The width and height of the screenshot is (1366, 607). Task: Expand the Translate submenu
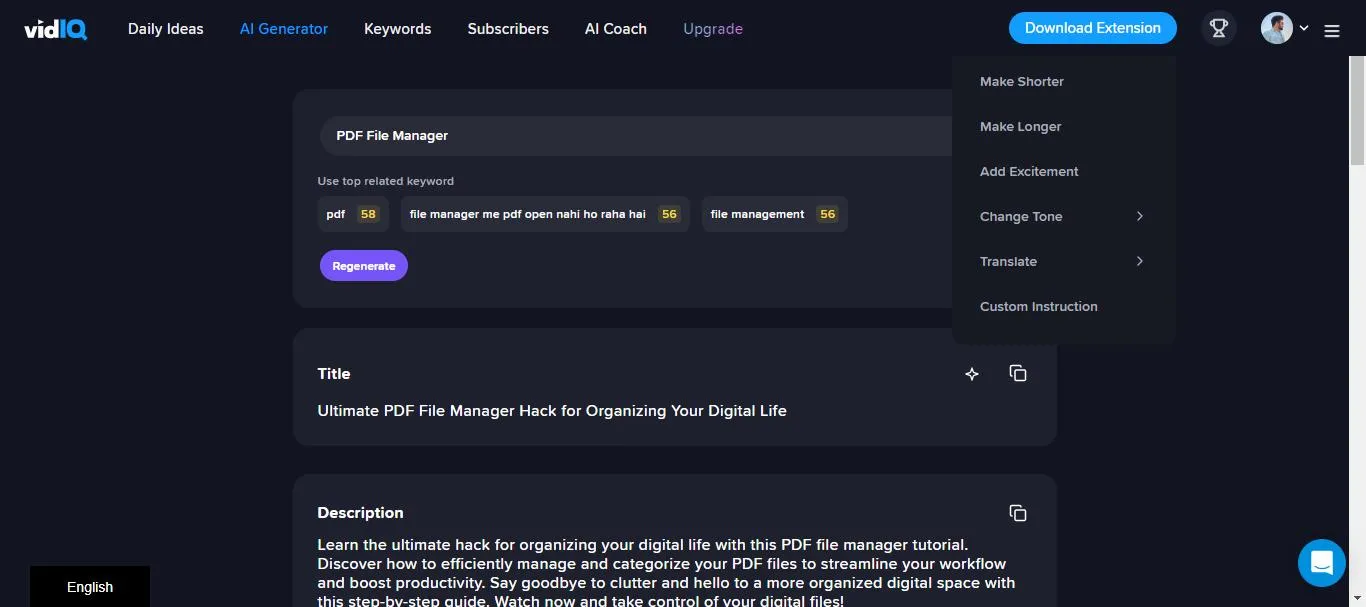coord(1062,262)
